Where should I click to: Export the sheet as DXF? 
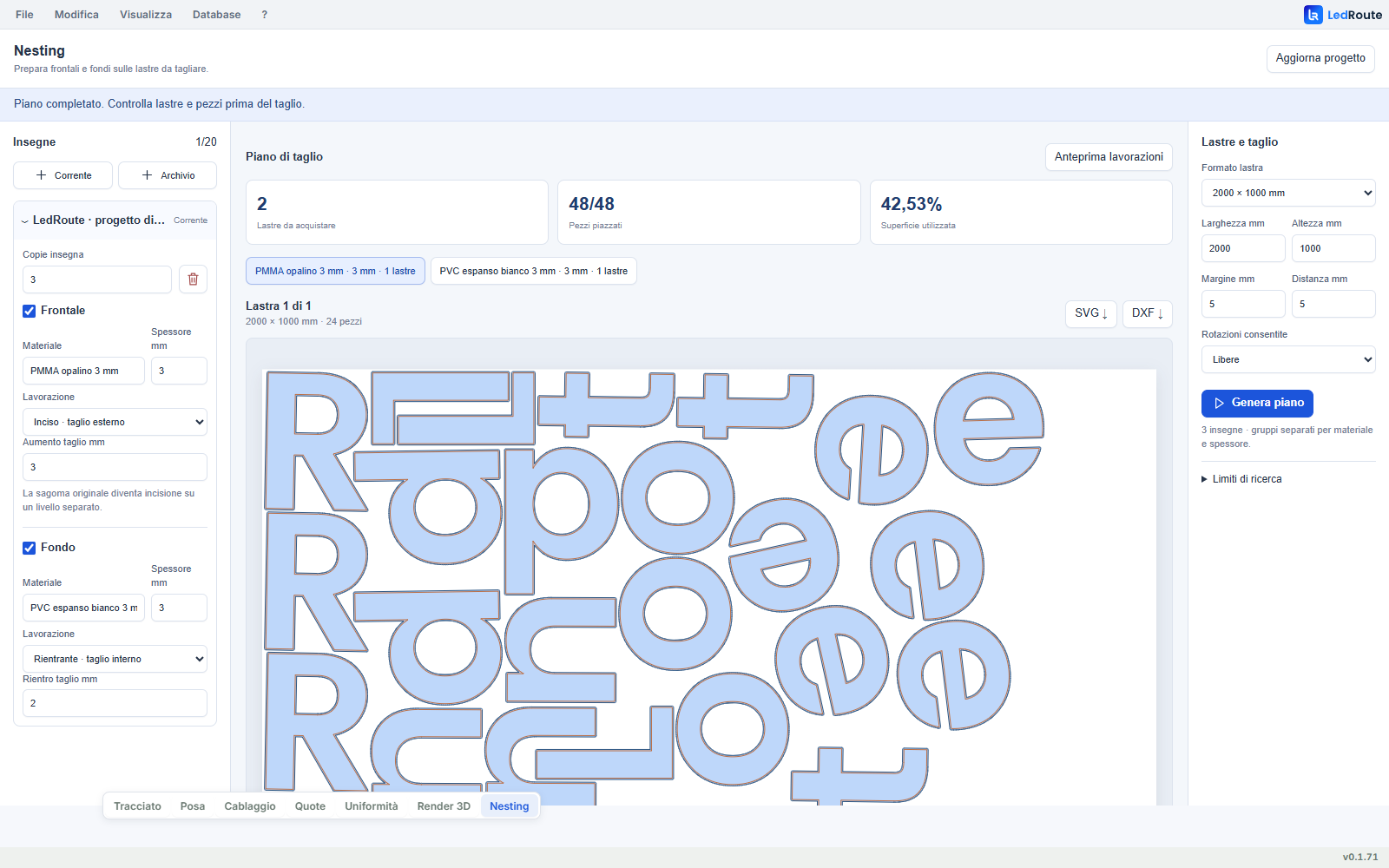[1147, 313]
